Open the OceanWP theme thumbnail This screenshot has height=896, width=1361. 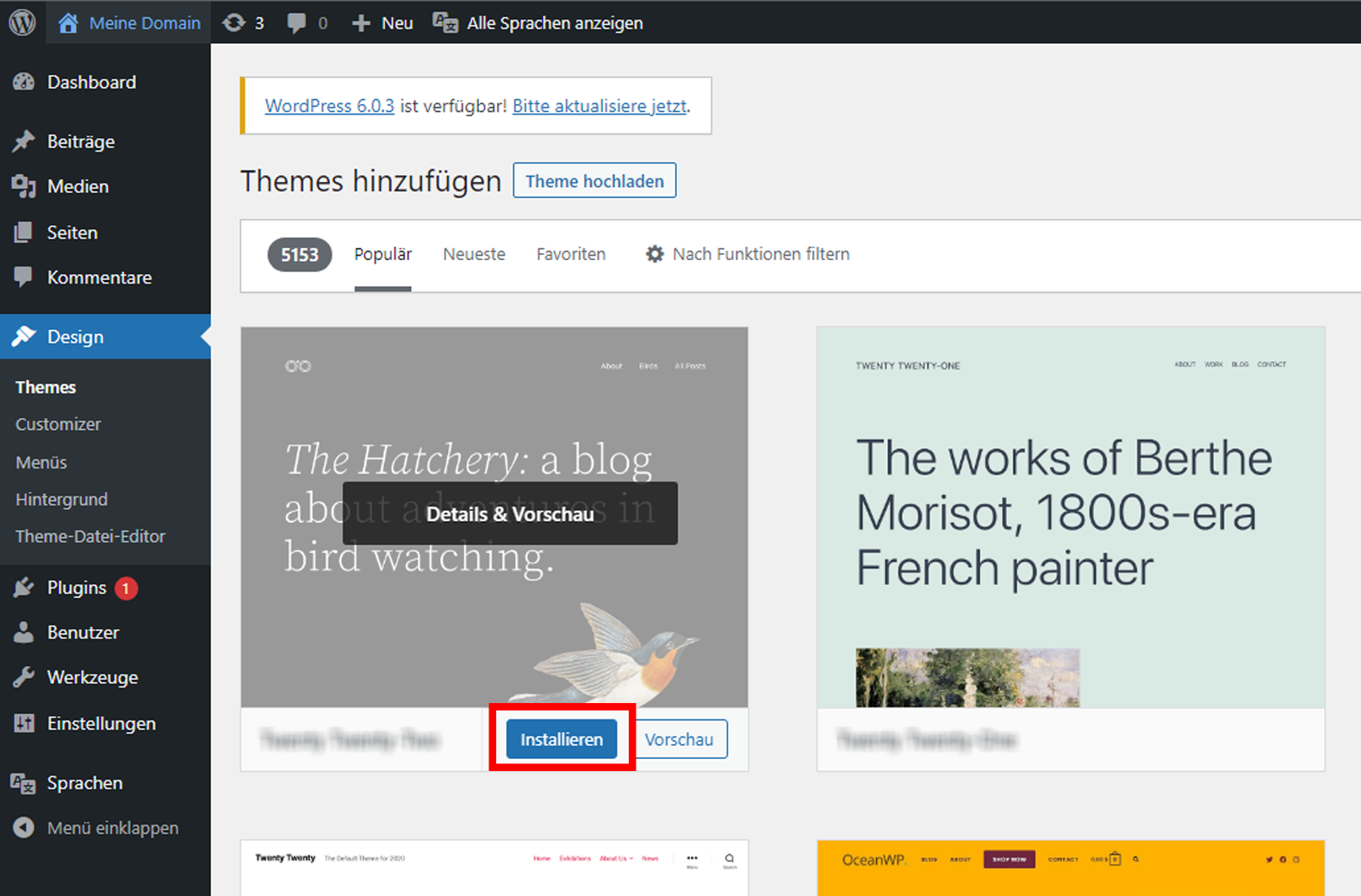pyautogui.click(x=1071, y=868)
